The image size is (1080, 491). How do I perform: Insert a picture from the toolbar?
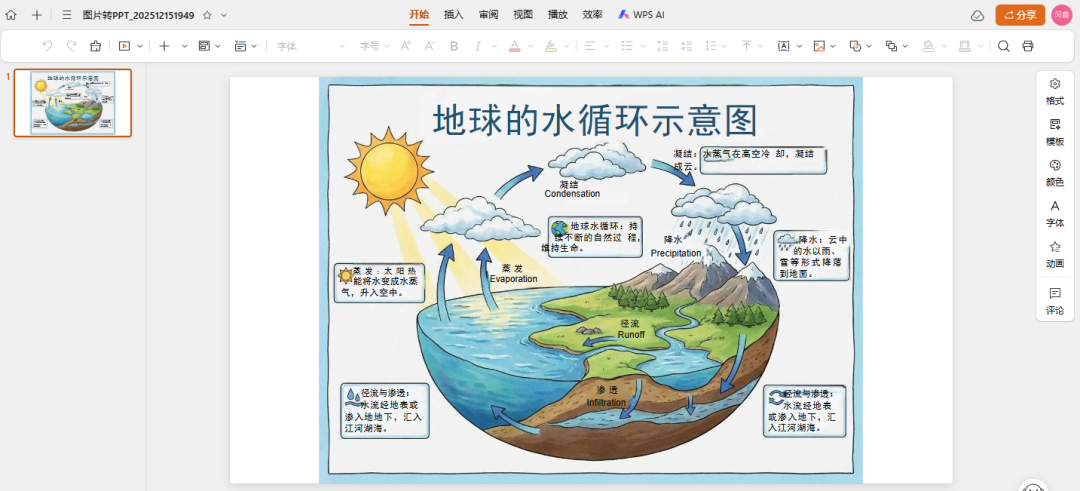819,46
